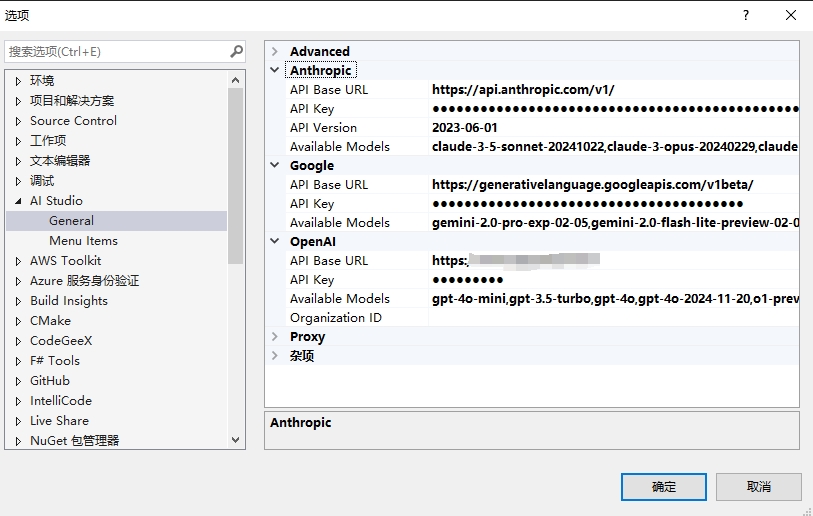Viewport: 813px width, 516px height.
Task: Click the OpenAI Organization ID field
Action: 612,318
